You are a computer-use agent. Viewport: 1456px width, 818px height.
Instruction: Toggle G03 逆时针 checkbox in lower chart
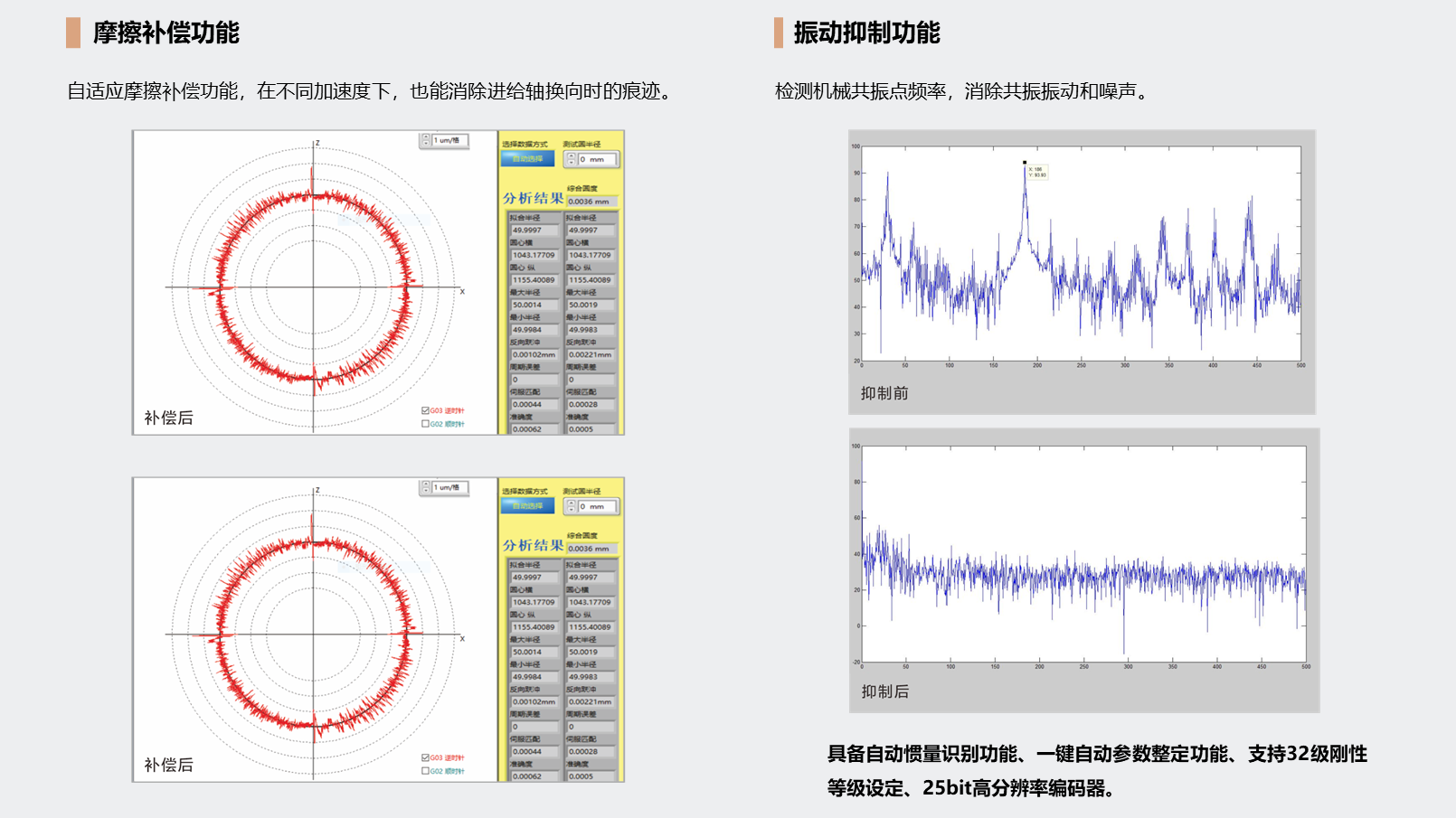425,757
